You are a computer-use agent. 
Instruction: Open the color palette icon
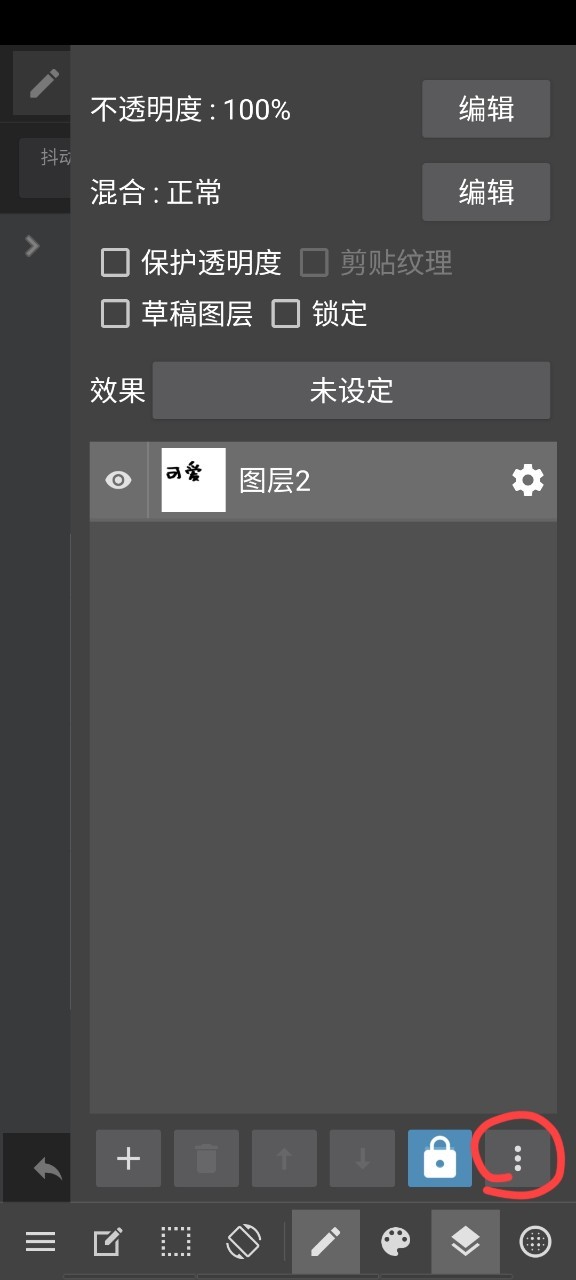(395, 1242)
